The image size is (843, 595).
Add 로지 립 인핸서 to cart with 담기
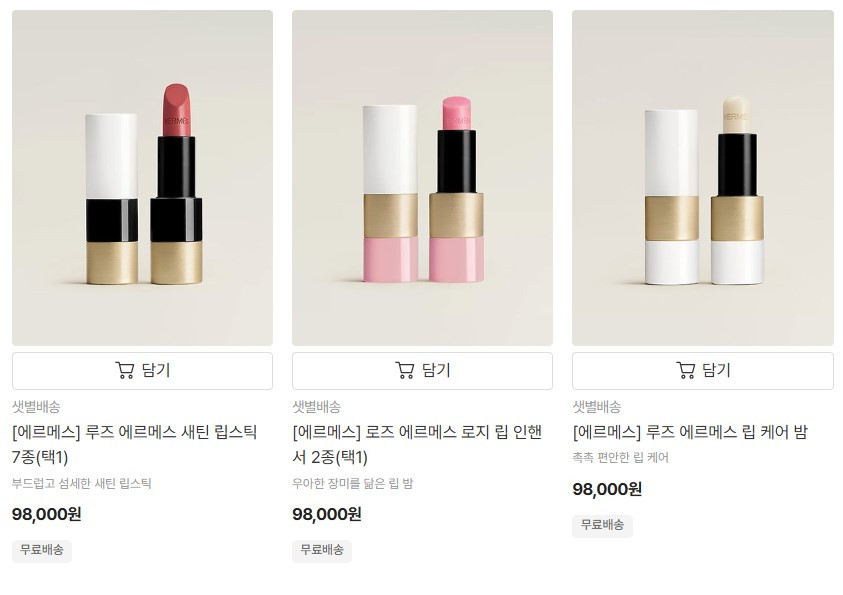coord(422,371)
